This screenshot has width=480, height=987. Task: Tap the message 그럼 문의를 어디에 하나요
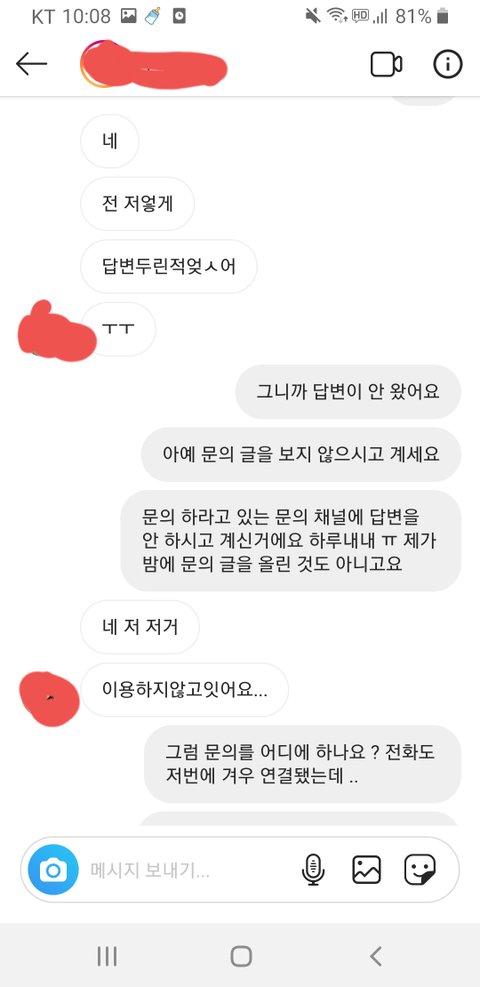(x=303, y=764)
